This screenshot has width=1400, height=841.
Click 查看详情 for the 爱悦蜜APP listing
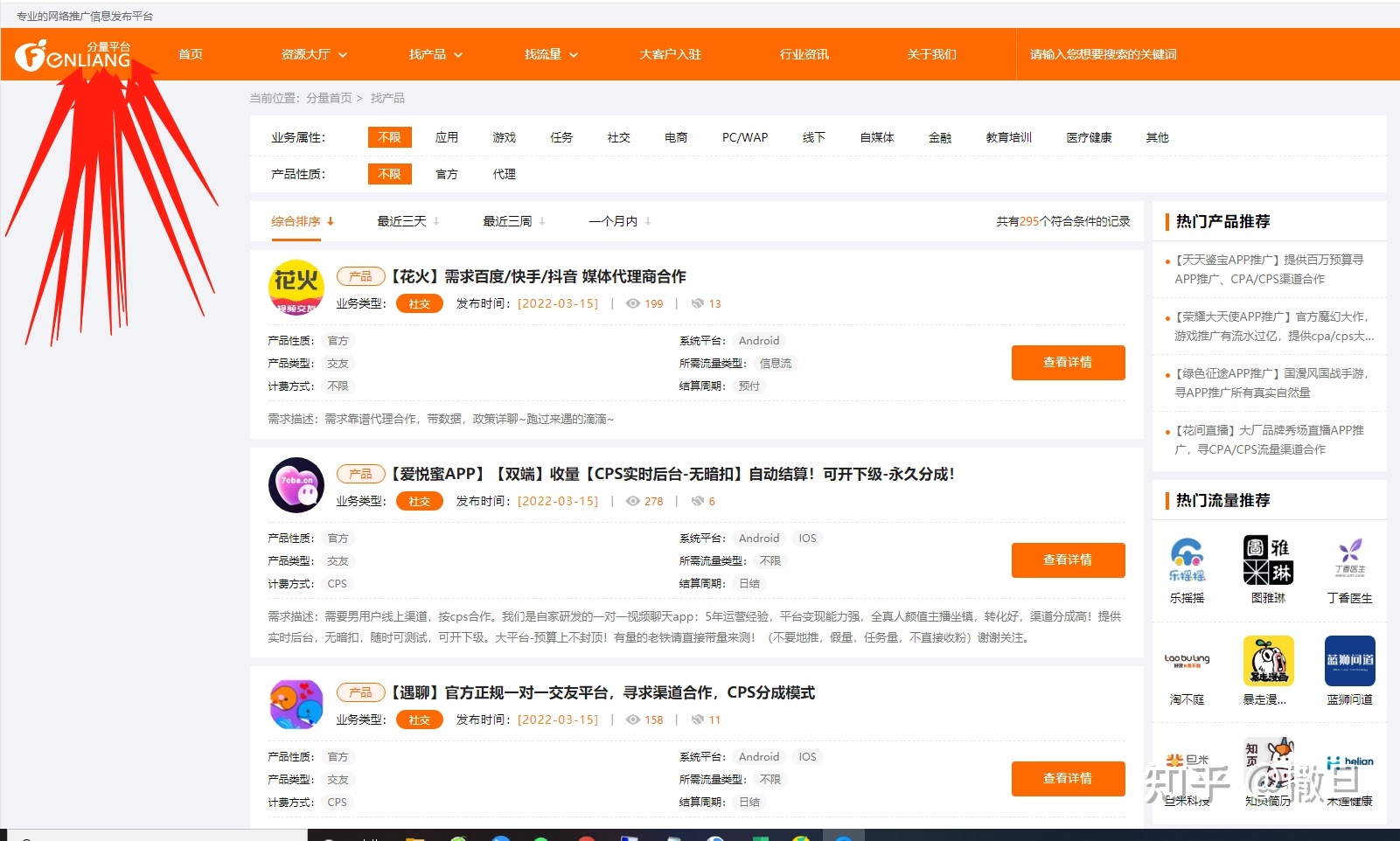pos(1068,560)
